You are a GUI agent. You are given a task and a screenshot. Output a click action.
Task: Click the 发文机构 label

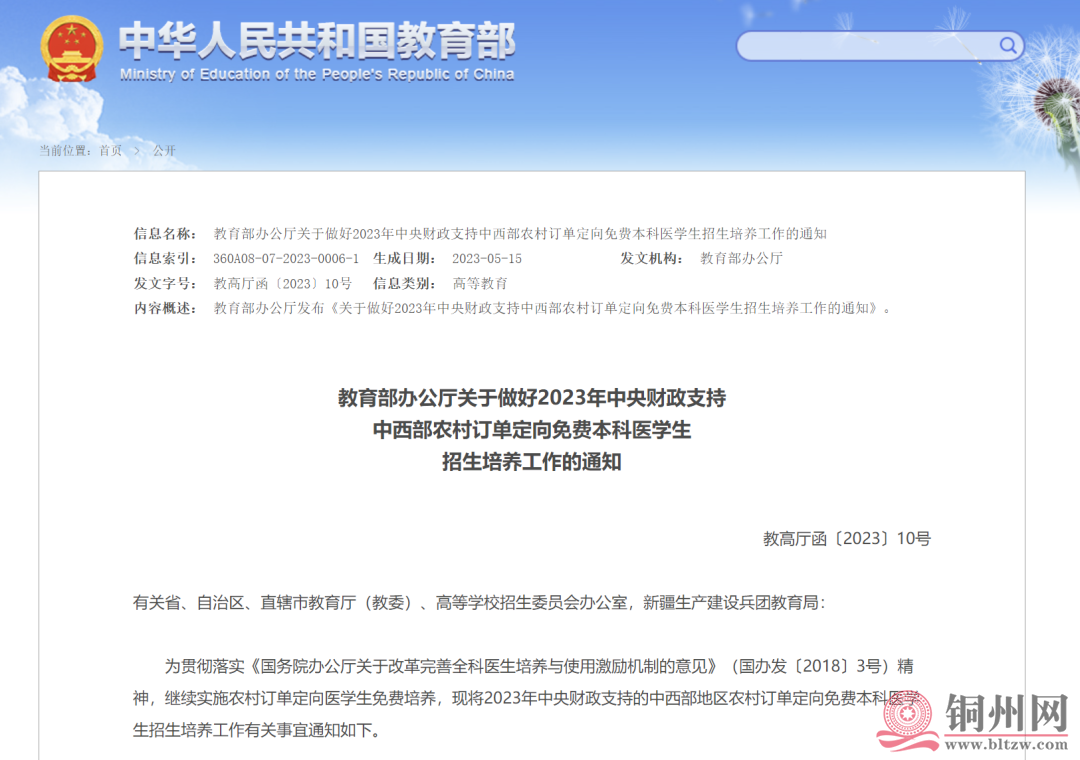pyautogui.click(x=652, y=258)
